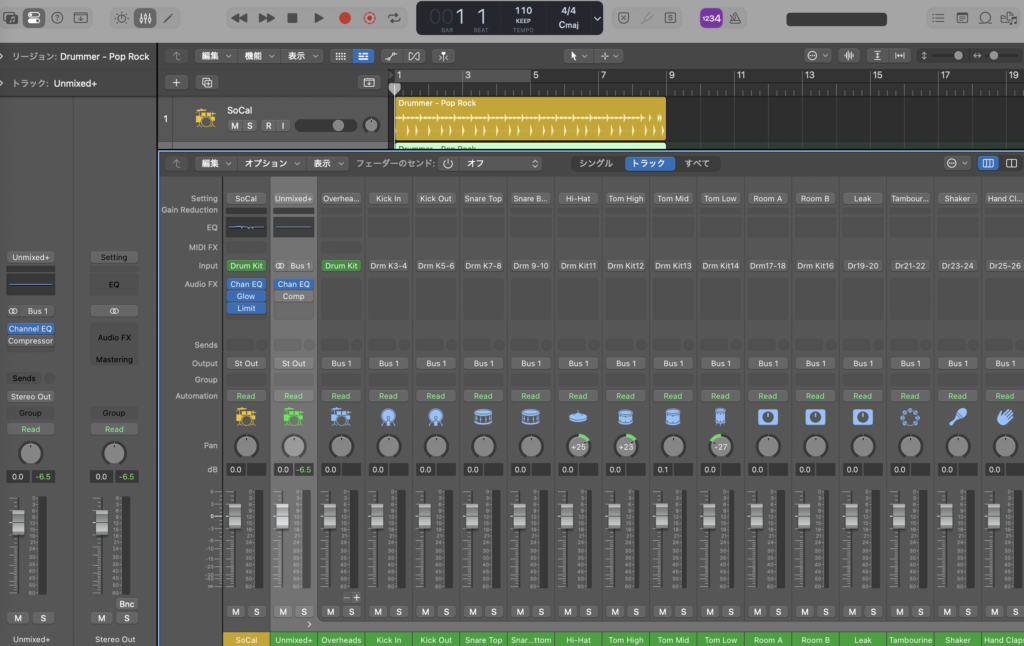Open the List Editors icon
1024x646 pixels.
[938, 18]
